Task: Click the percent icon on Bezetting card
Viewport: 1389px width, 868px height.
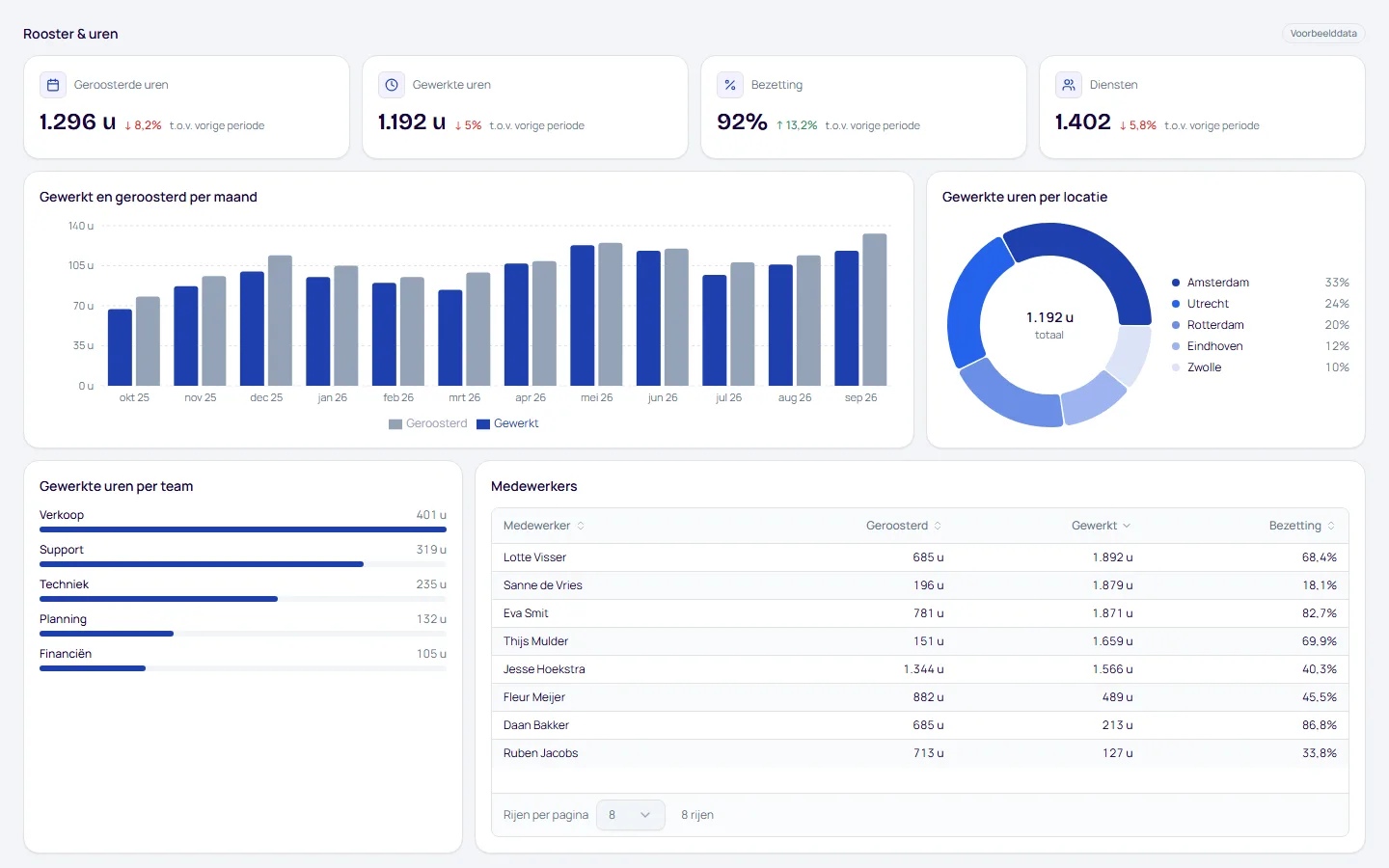Action: pos(730,85)
